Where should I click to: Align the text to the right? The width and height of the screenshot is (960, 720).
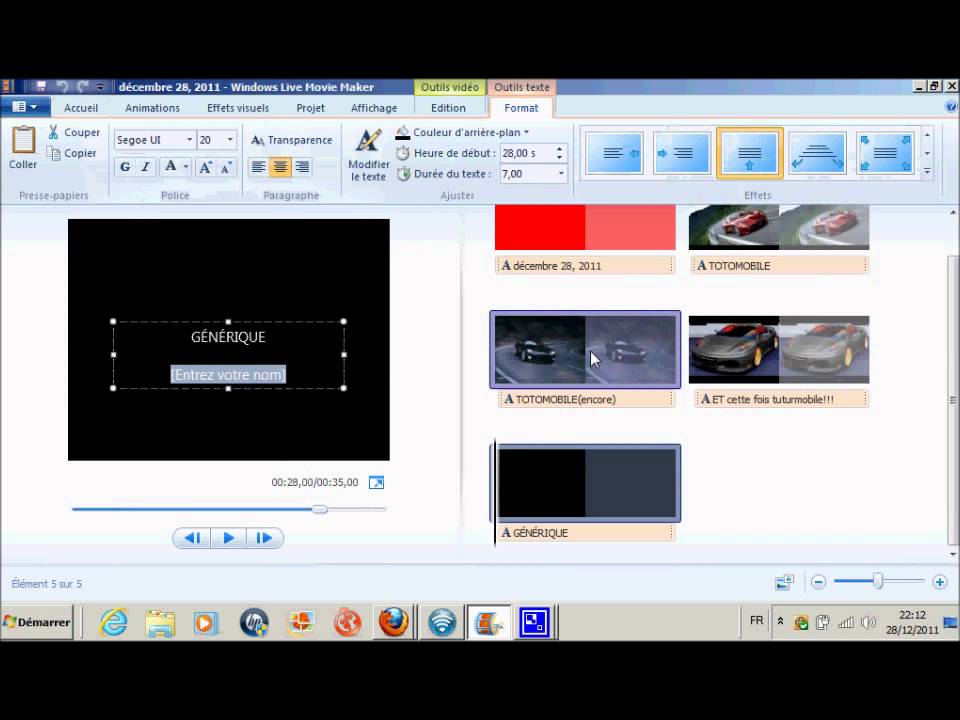(302, 167)
